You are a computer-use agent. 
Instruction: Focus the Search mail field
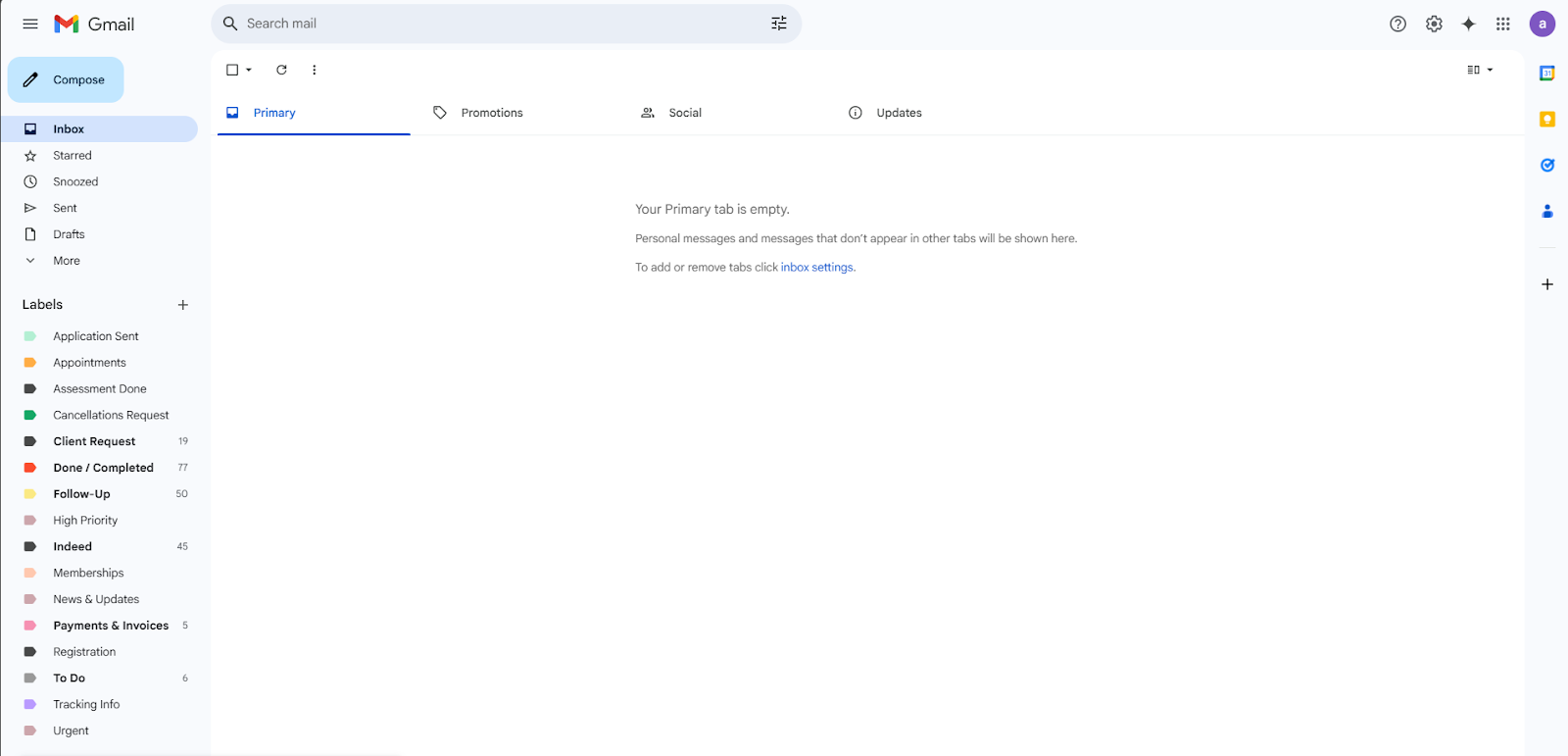pos(506,24)
